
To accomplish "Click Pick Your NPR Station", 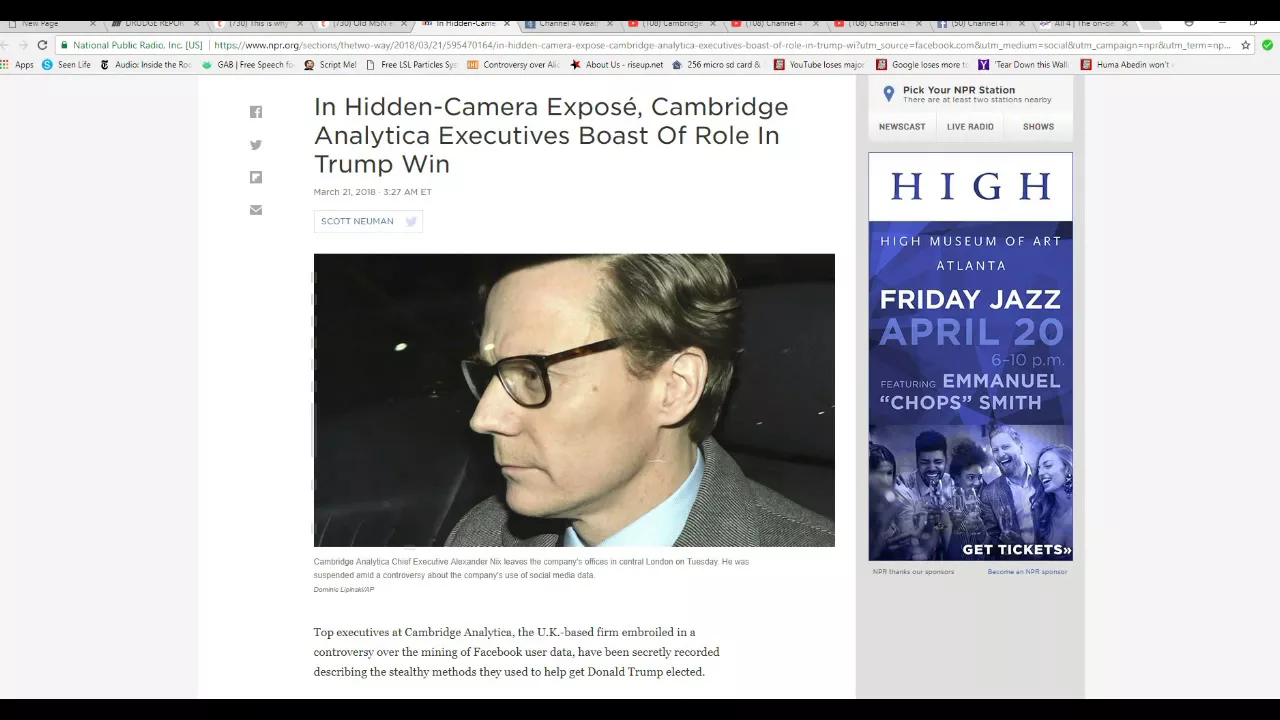I will (959, 90).
